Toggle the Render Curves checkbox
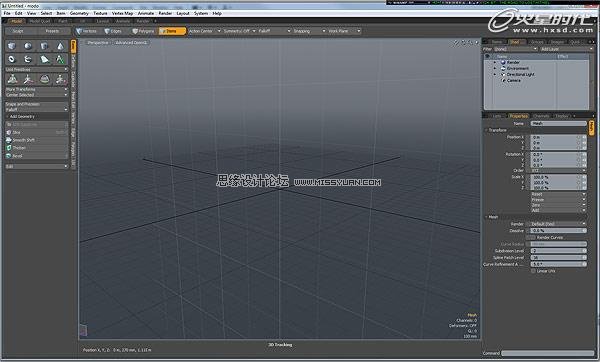The width and height of the screenshot is (600, 362). pos(532,238)
